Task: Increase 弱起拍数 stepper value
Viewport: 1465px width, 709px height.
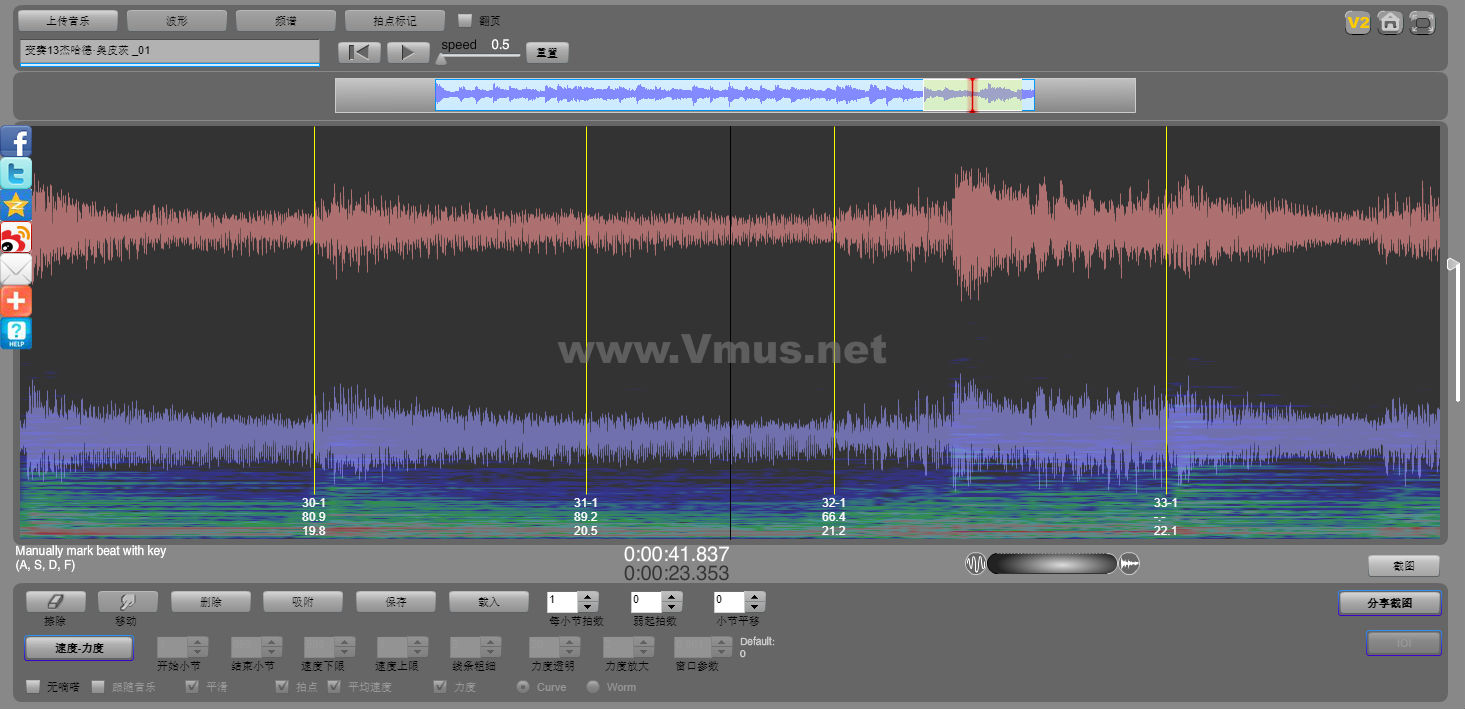Action: pos(672,597)
